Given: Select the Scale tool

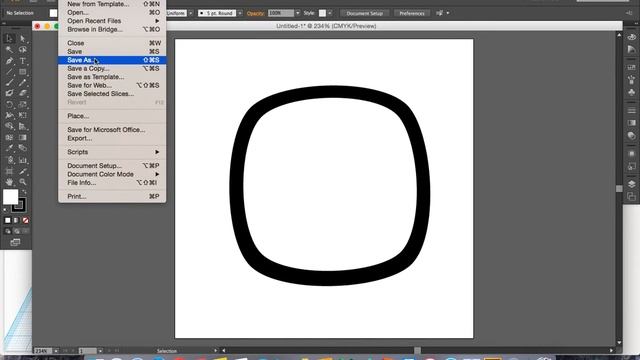Looking at the screenshot, I should click(x=23, y=104).
